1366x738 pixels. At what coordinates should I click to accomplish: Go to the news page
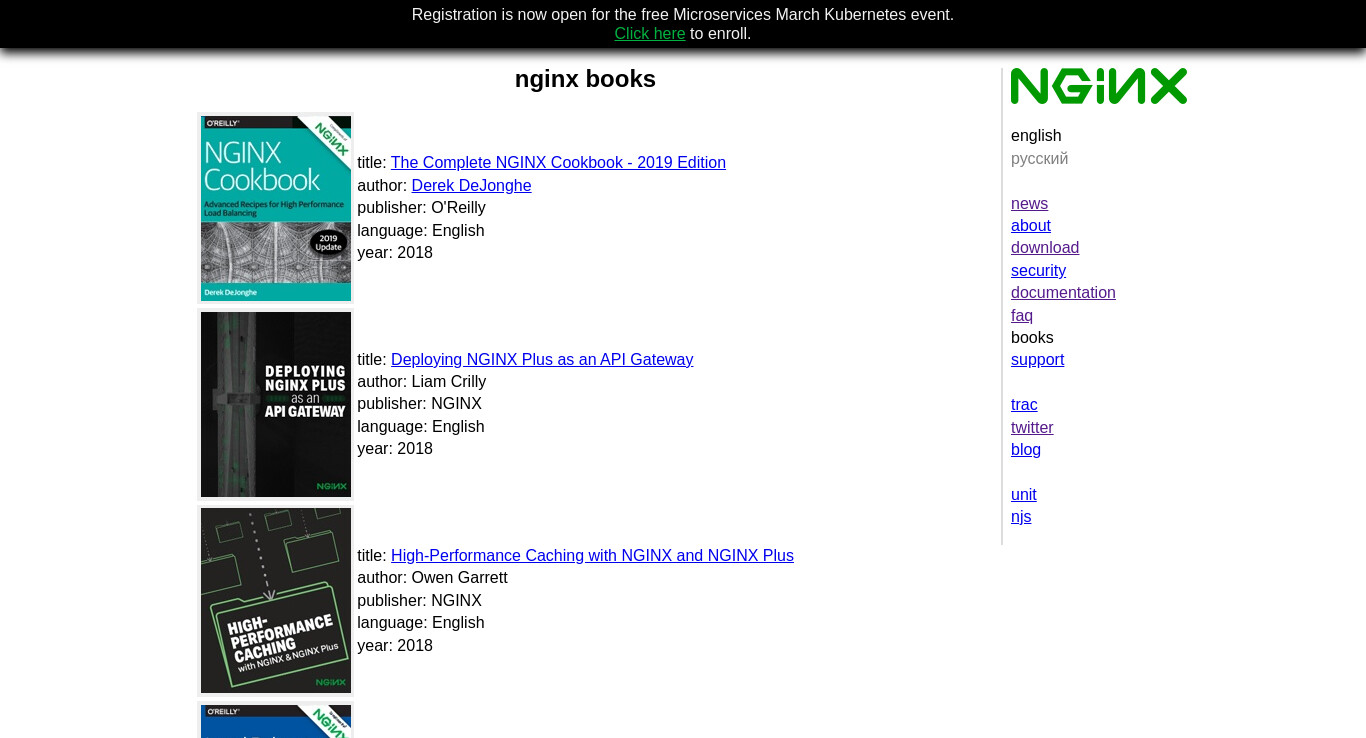(1029, 204)
